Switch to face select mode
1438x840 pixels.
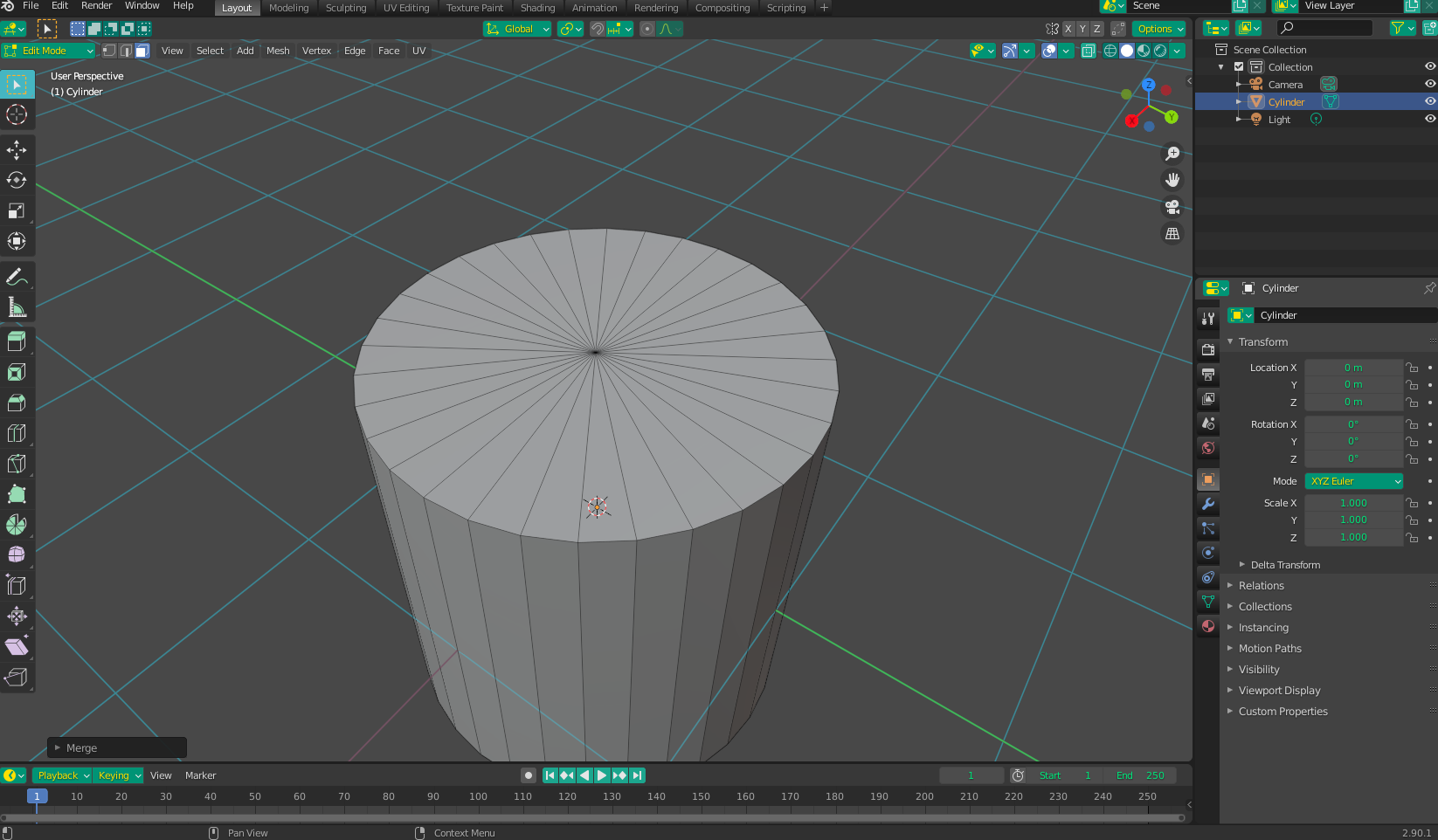click(142, 51)
